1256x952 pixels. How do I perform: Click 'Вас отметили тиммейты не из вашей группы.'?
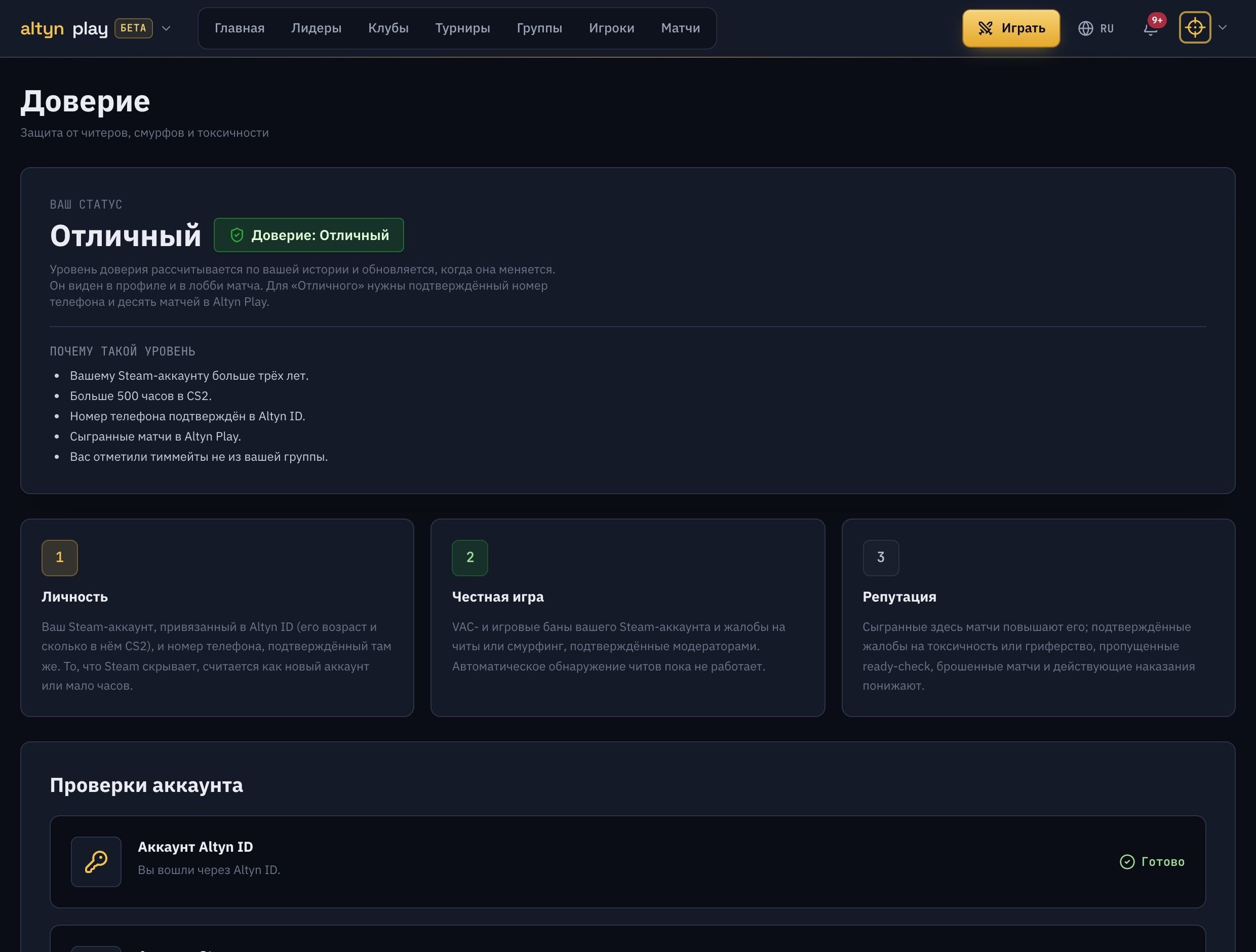199,457
